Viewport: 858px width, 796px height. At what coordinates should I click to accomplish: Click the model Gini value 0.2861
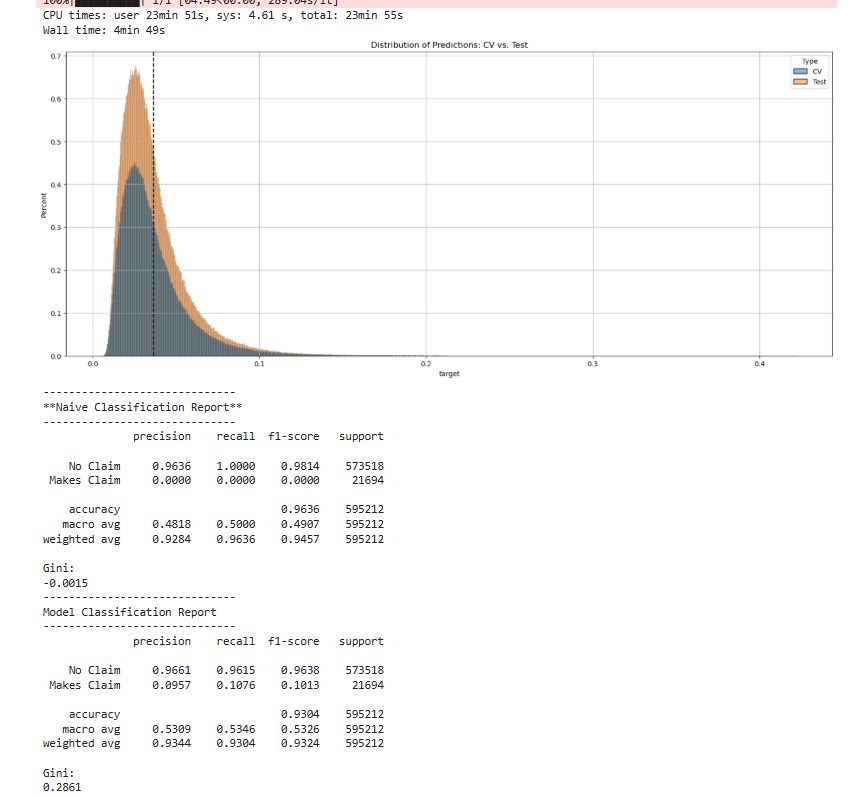pos(62,788)
